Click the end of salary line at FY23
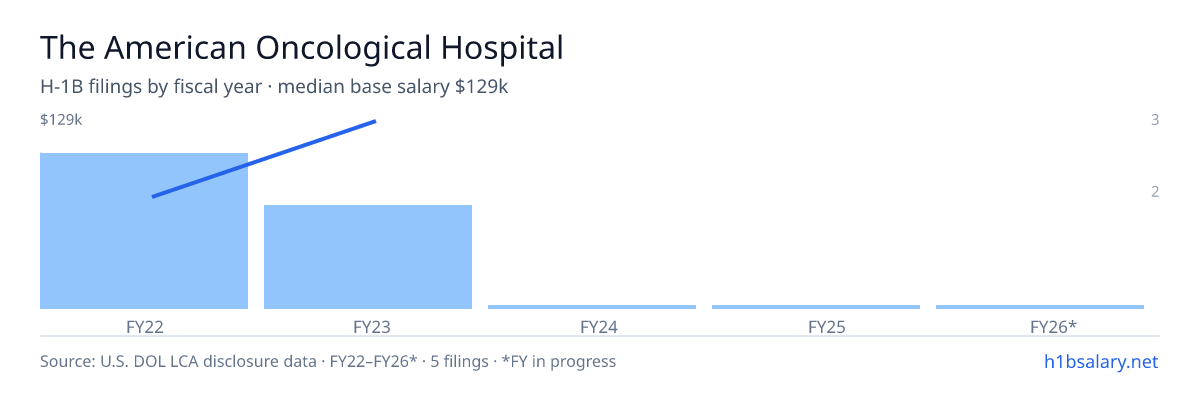 click(375, 121)
